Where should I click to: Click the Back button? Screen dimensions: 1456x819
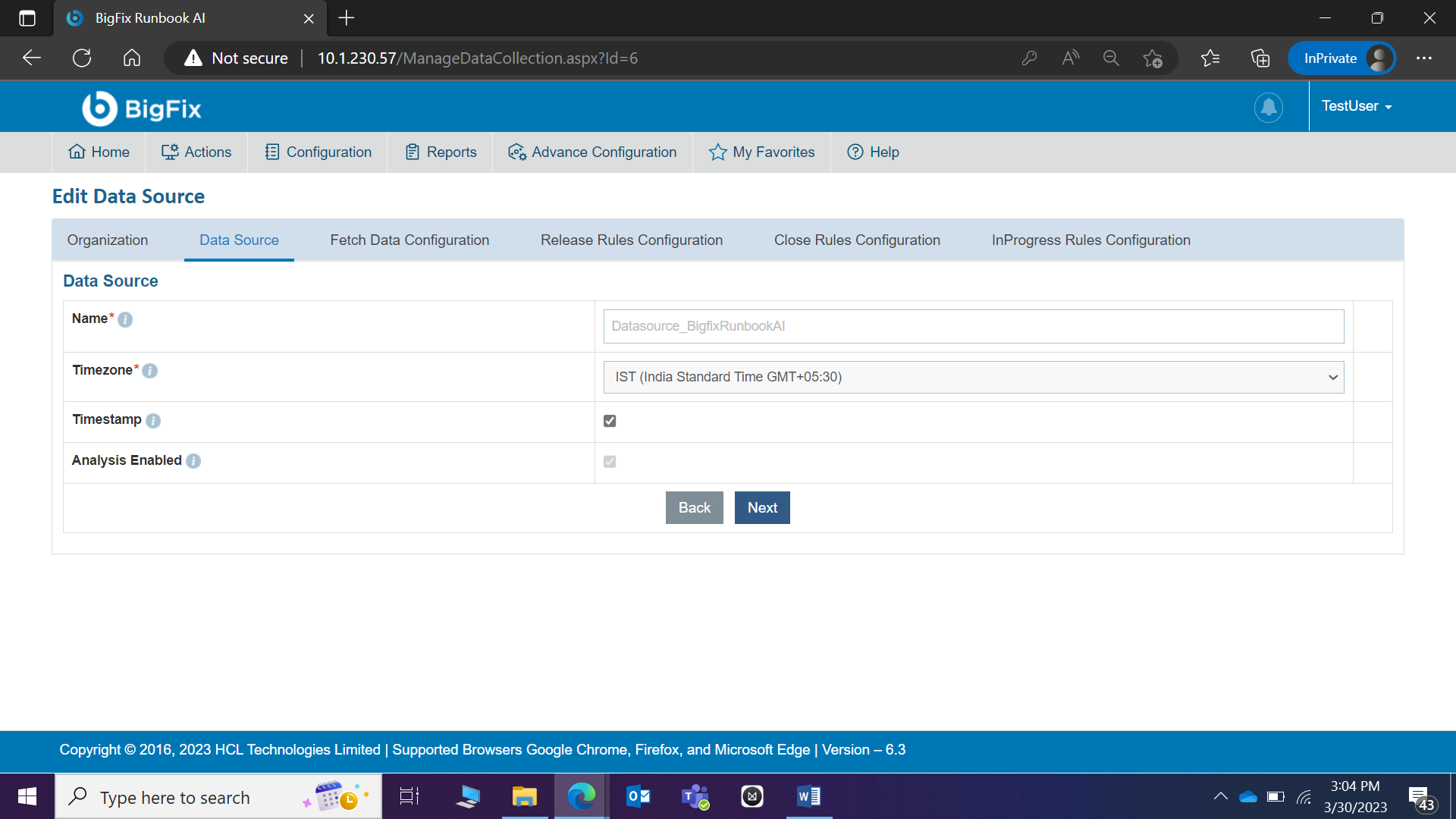[694, 508]
